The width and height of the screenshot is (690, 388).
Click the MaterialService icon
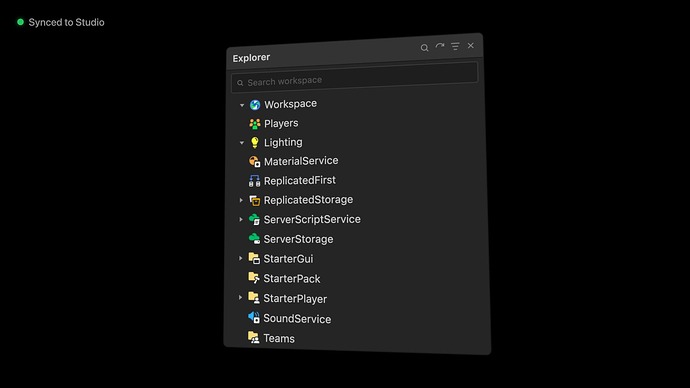click(x=255, y=162)
